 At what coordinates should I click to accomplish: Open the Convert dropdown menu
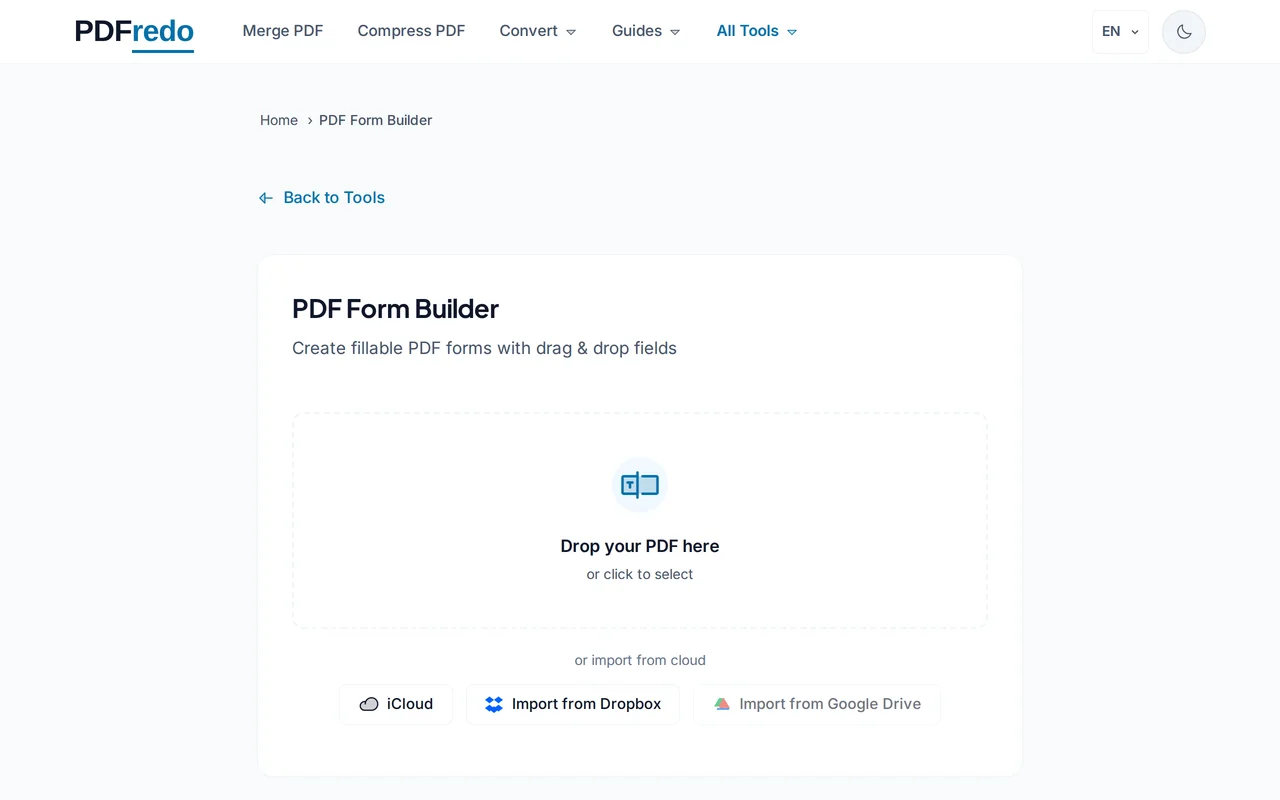point(537,31)
